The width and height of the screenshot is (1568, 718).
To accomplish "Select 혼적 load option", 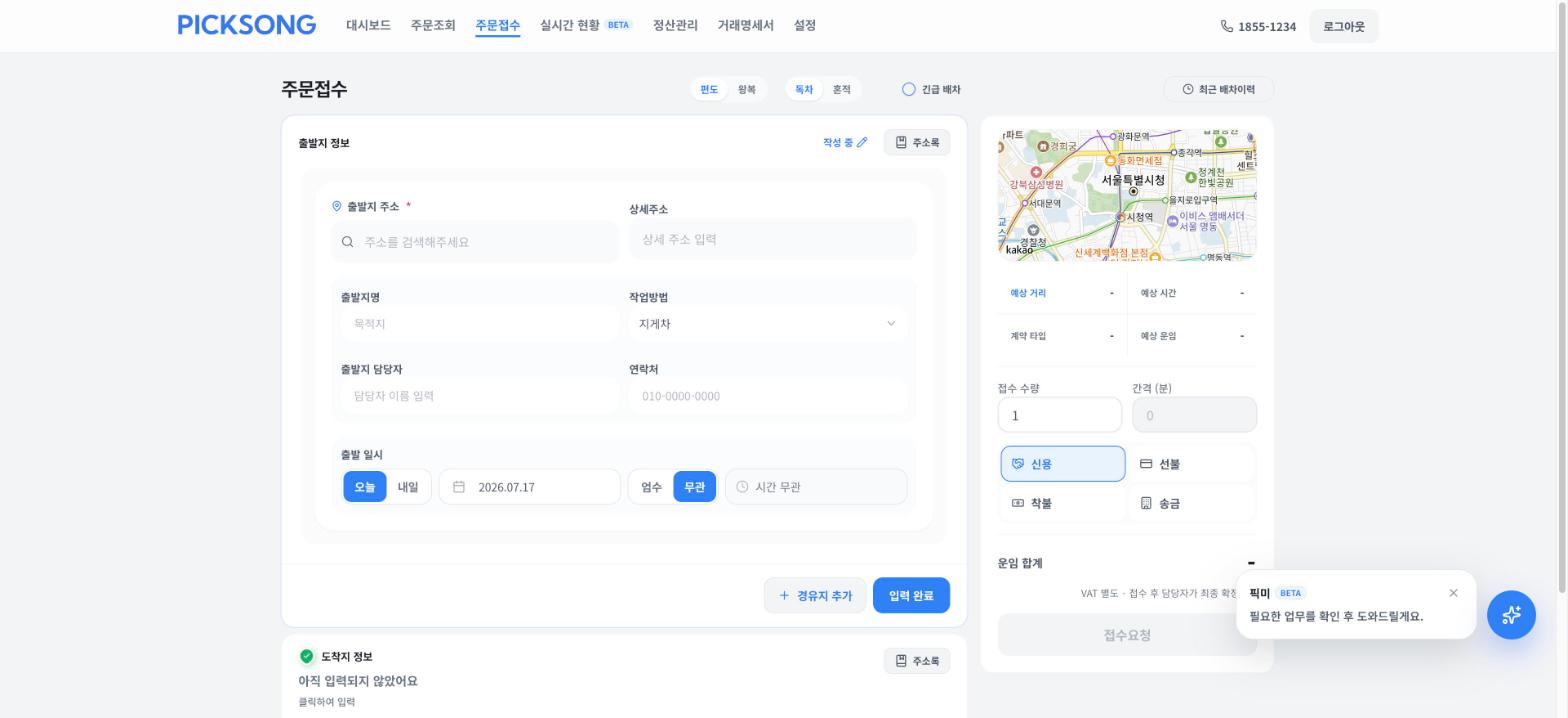I will pyautogui.click(x=842, y=89).
